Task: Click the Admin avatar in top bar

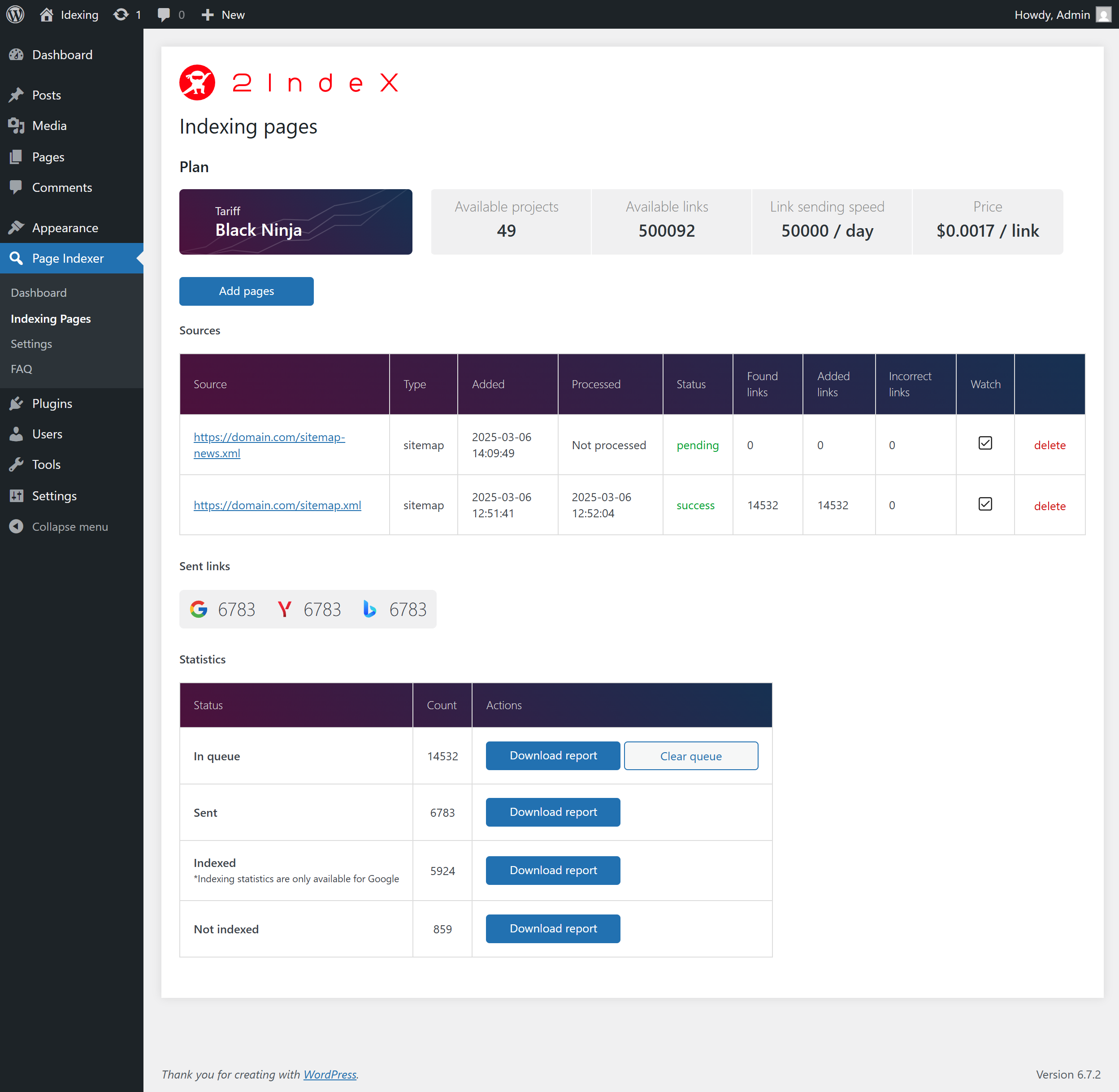Action: [x=1102, y=14]
